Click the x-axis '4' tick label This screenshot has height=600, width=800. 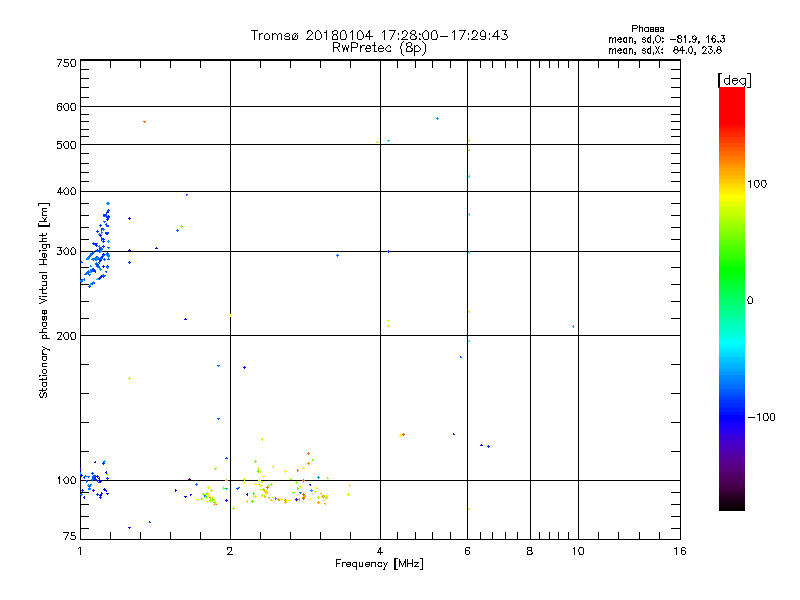[380, 551]
